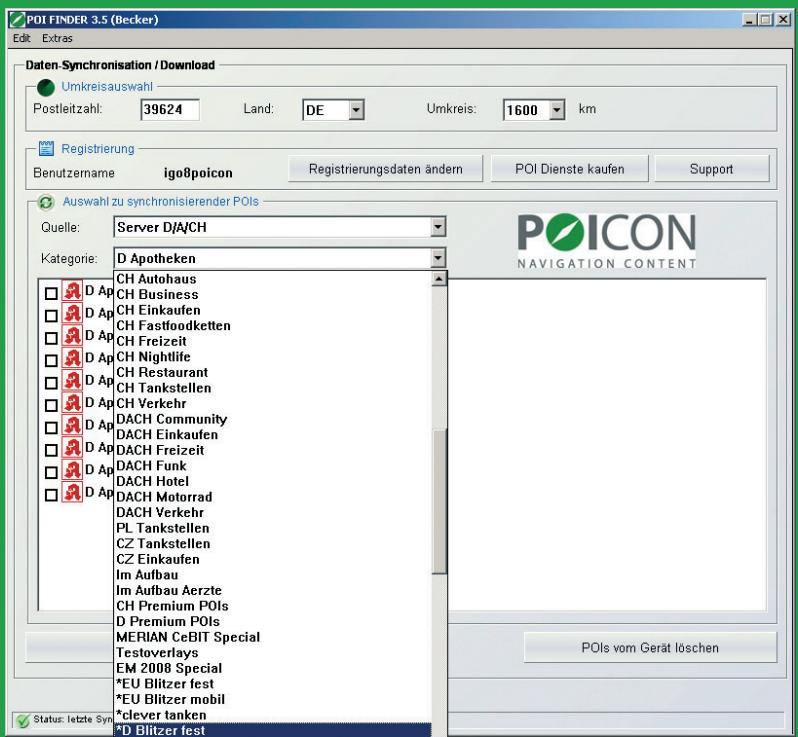798x737 pixels.
Task: Click the POI Finder title bar app icon
Action: [17, 20]
